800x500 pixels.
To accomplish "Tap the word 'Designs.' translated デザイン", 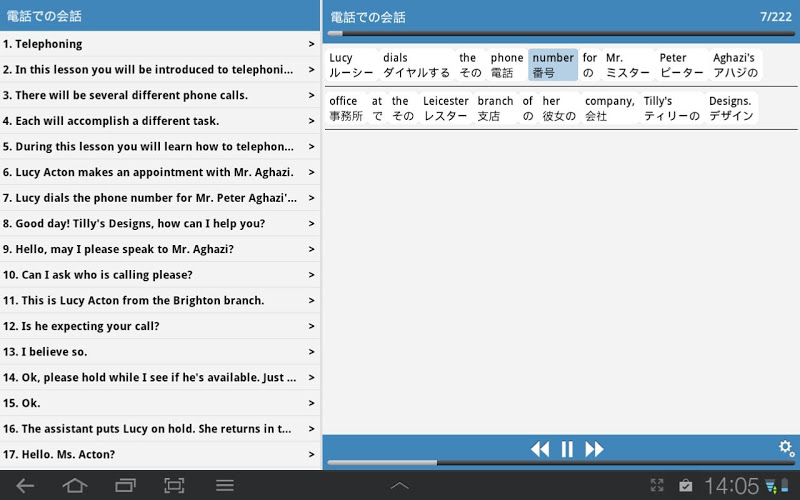I will tap(731, 108).
